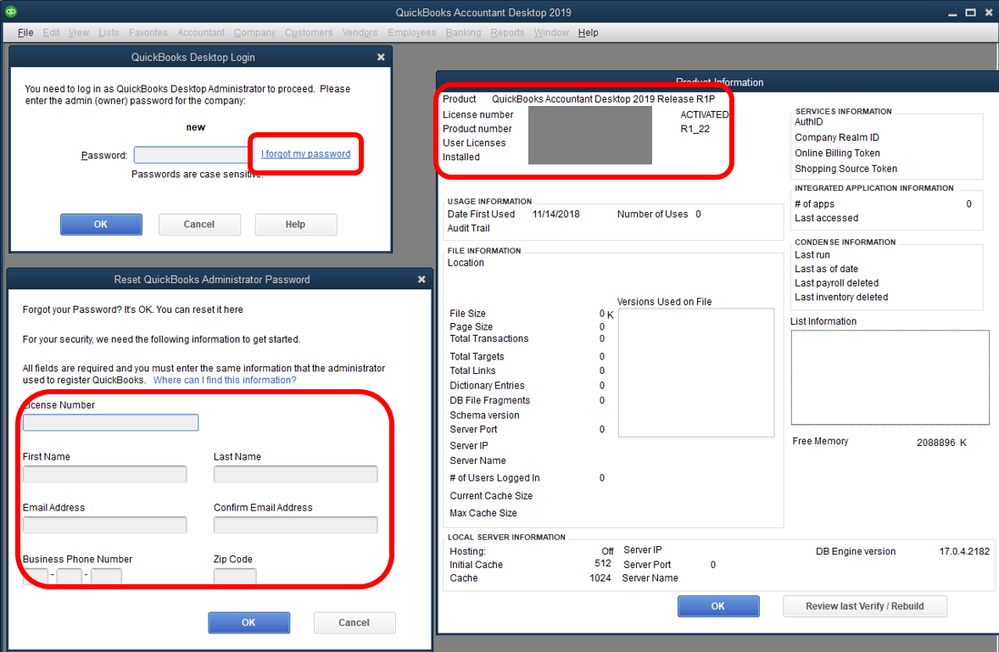Click the 'Total Transactions' label
This screenshot has height=652, width=999.
489,338
